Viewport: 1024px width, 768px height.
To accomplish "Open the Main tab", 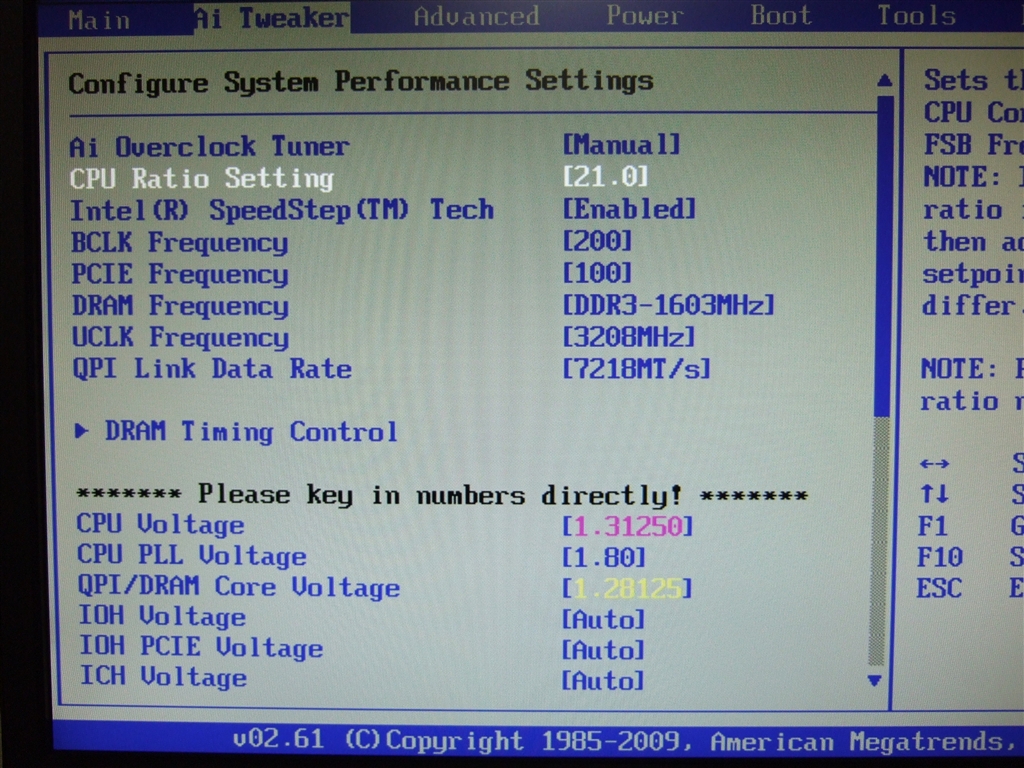I will (99, 20).
